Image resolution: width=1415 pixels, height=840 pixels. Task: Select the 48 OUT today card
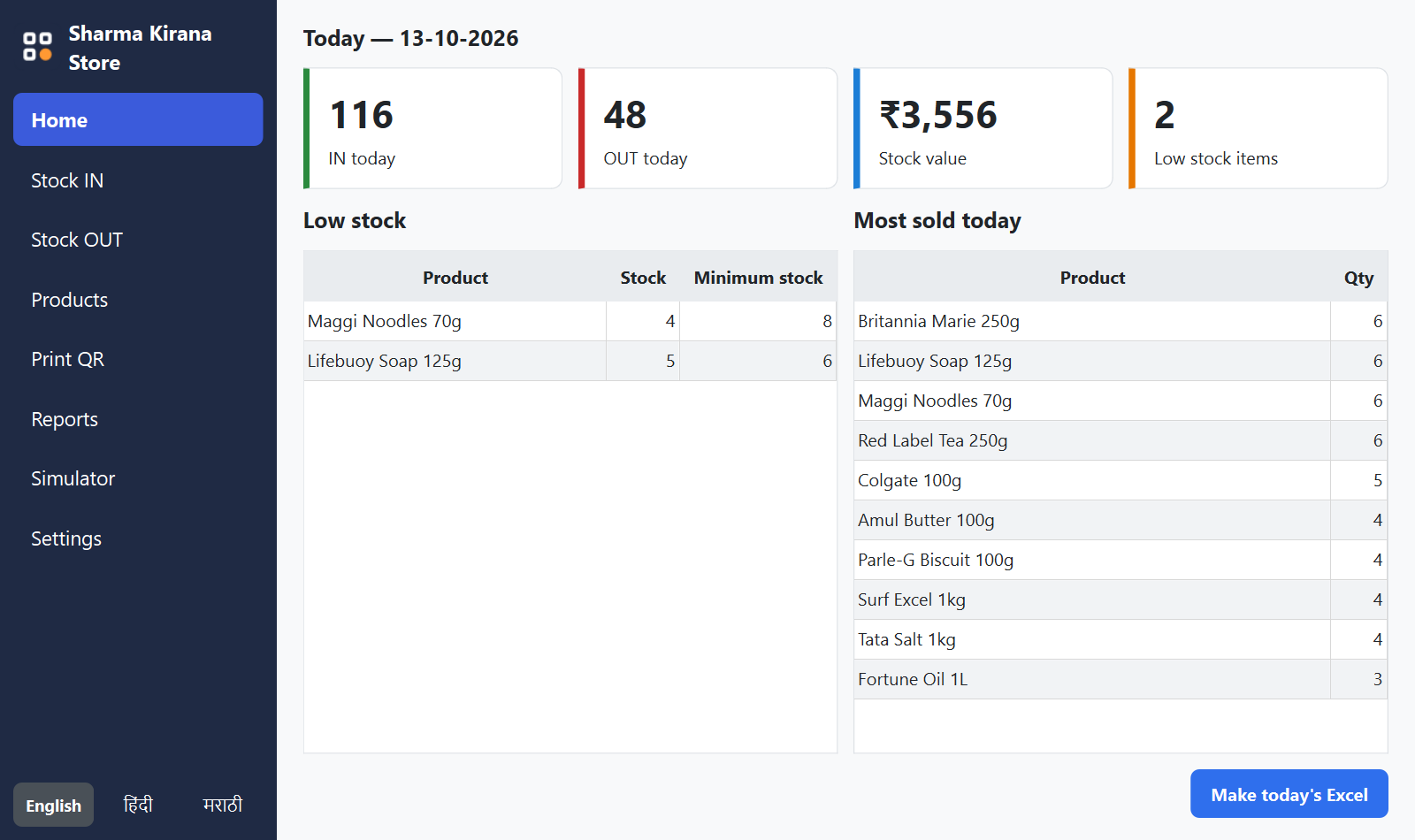(707, 128)
